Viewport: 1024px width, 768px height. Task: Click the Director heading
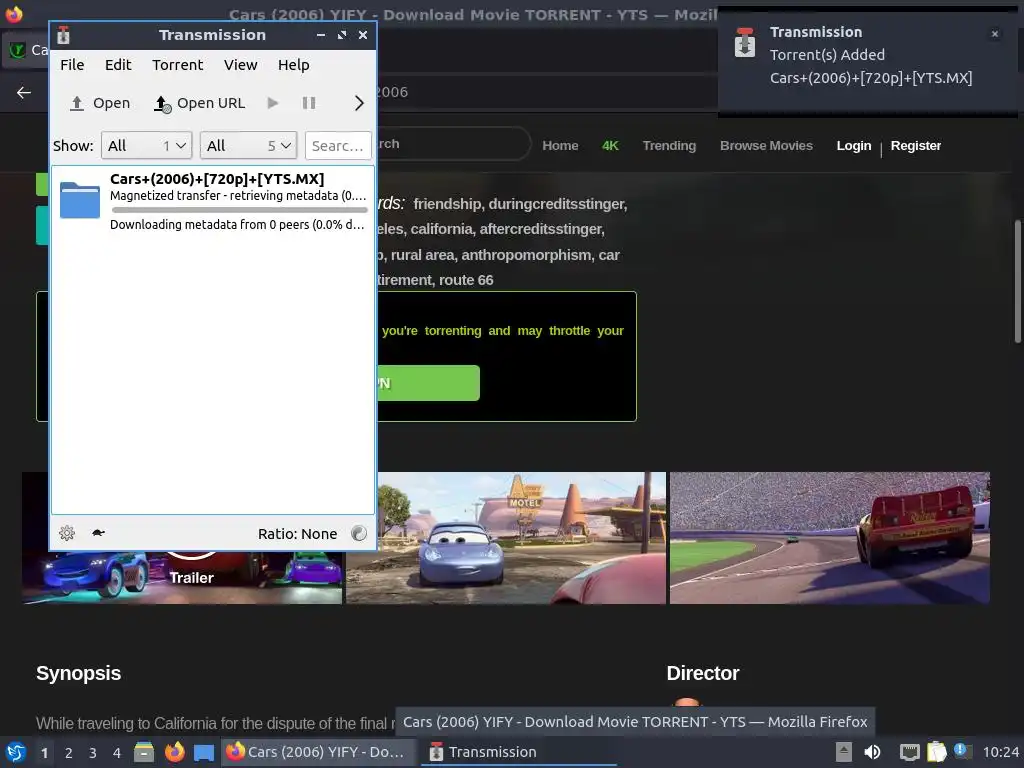pyautogui.click(x=703, y=673)
